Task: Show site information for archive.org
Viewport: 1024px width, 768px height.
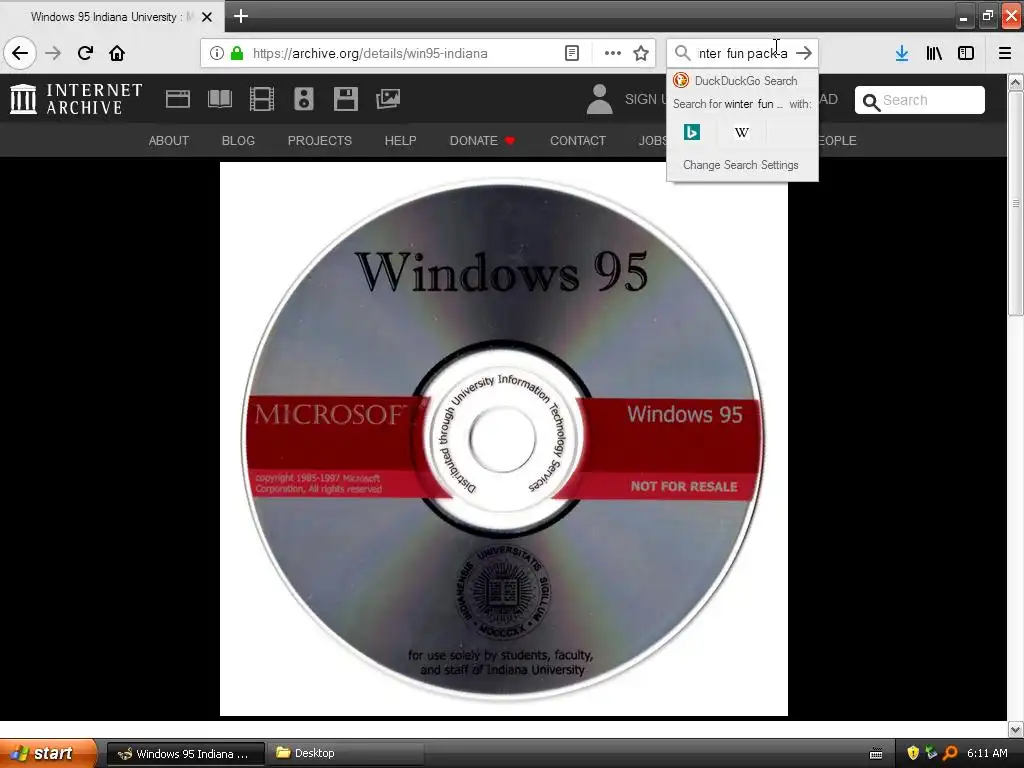Action: (x=217, y=53)
